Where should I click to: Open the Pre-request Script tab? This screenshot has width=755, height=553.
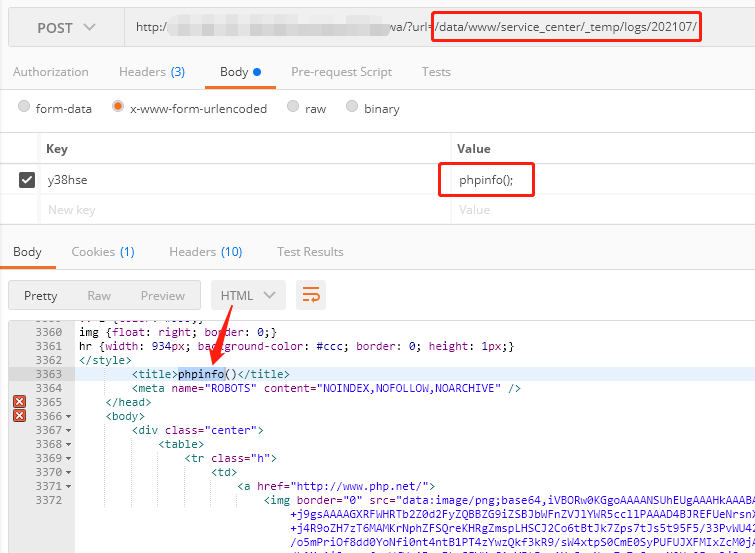pyautogui.click(x=341, y=72)
